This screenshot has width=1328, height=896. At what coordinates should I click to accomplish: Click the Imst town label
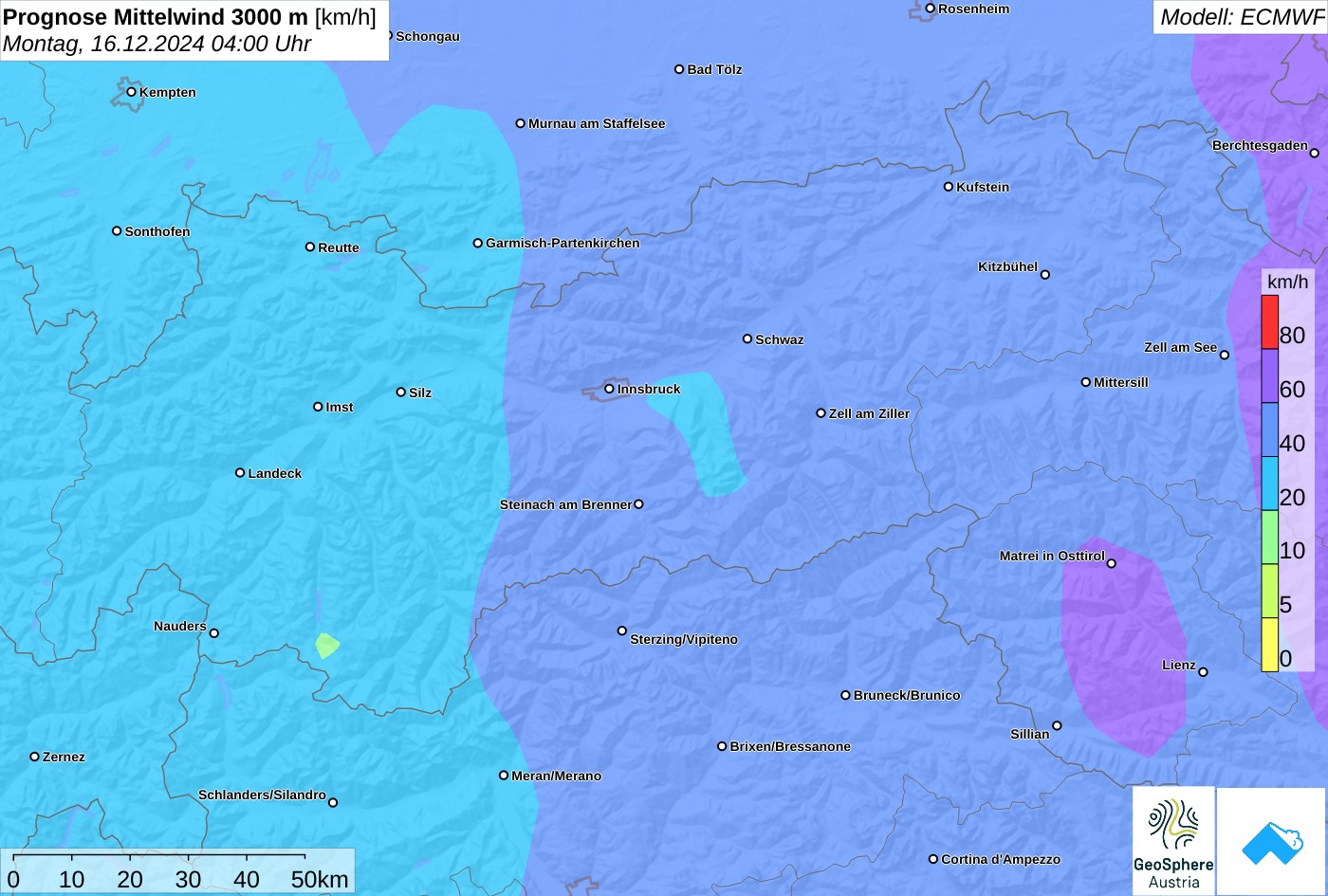pyautogui.click(x=340, y=407)
